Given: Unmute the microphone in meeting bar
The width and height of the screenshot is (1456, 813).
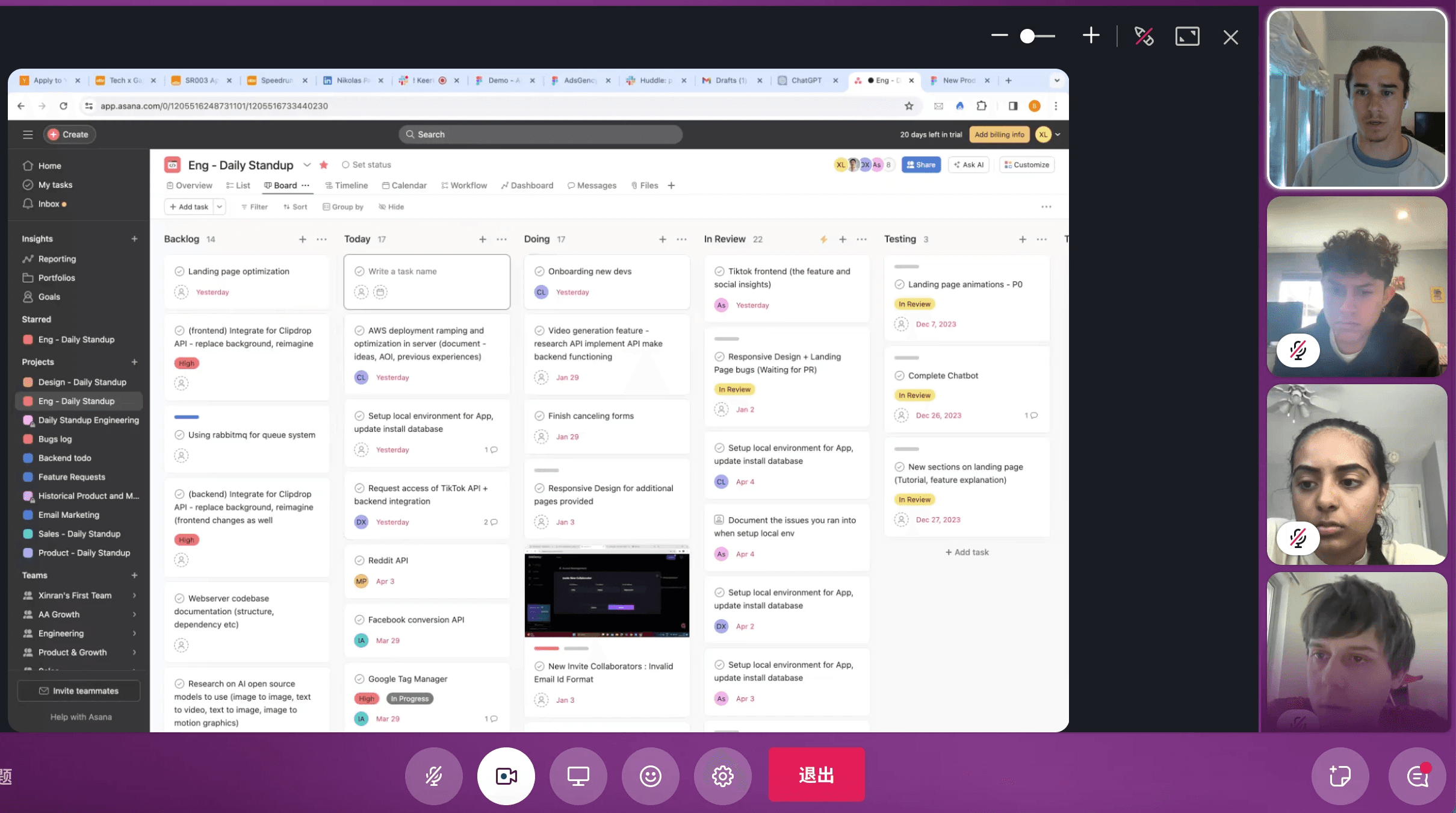Looking at the screenshot, I should [x=433, y=776].
